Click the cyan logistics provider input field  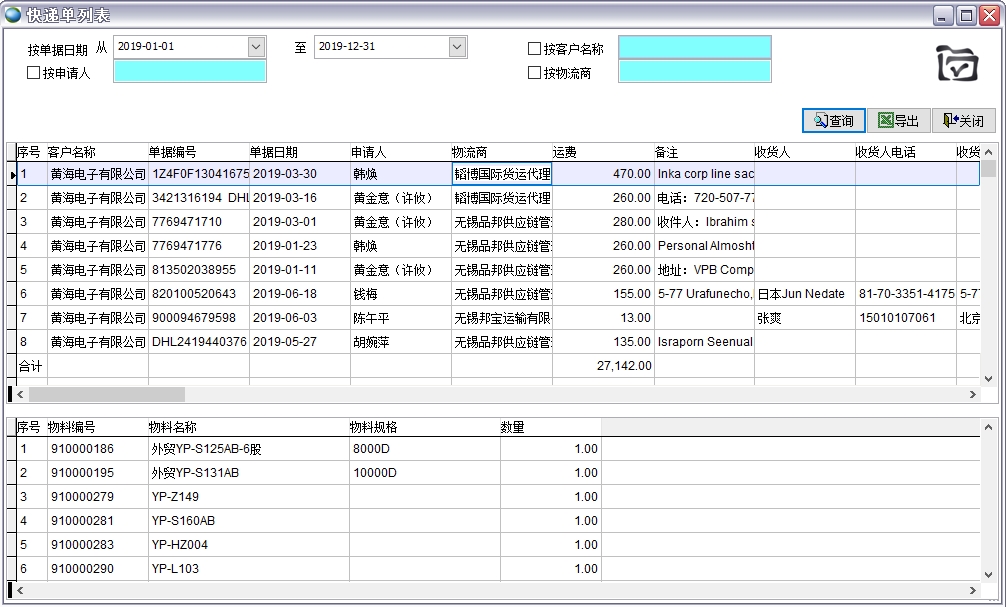pos(694,72)
